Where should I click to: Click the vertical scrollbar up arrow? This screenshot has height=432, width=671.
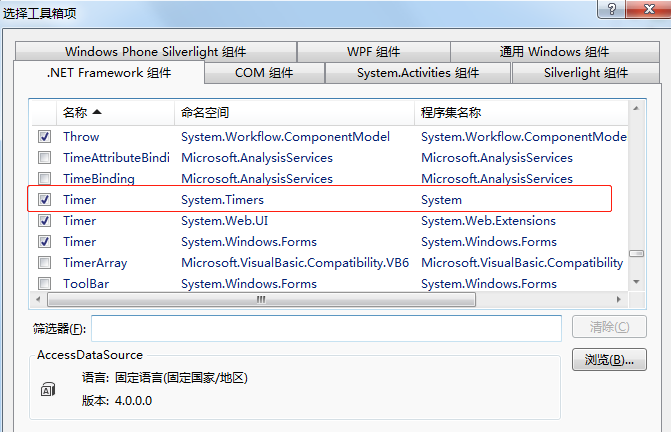(636, 109)
